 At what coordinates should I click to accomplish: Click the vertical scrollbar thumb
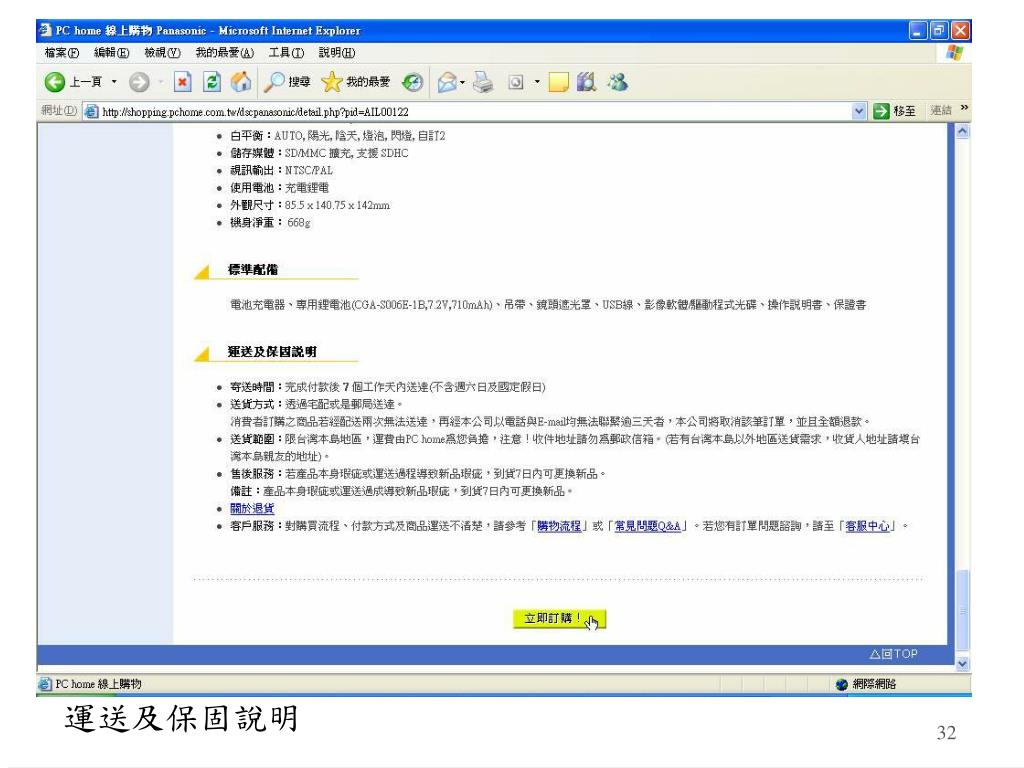point(962,611)
